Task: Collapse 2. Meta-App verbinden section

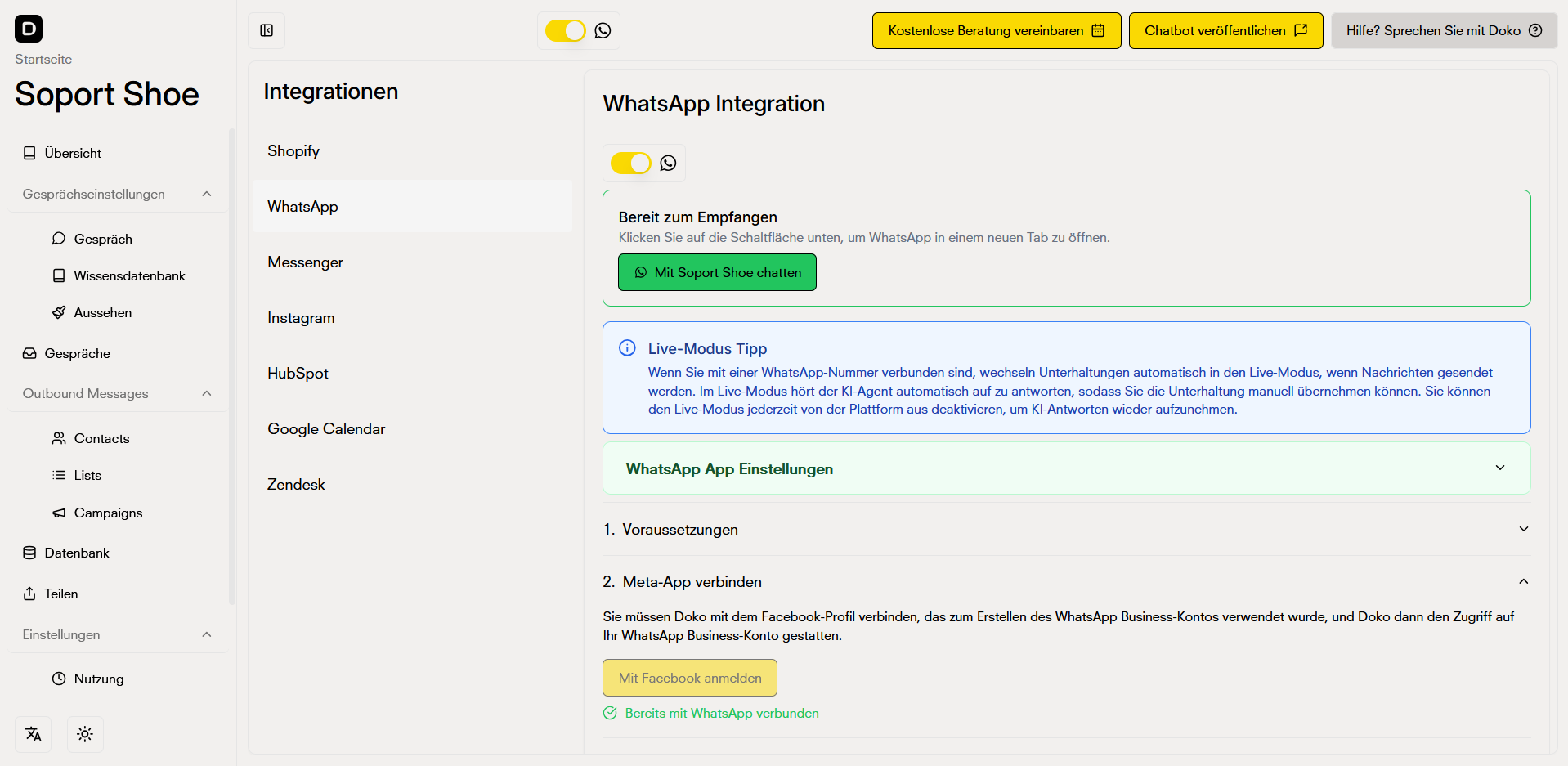Action: point(1066,581)
